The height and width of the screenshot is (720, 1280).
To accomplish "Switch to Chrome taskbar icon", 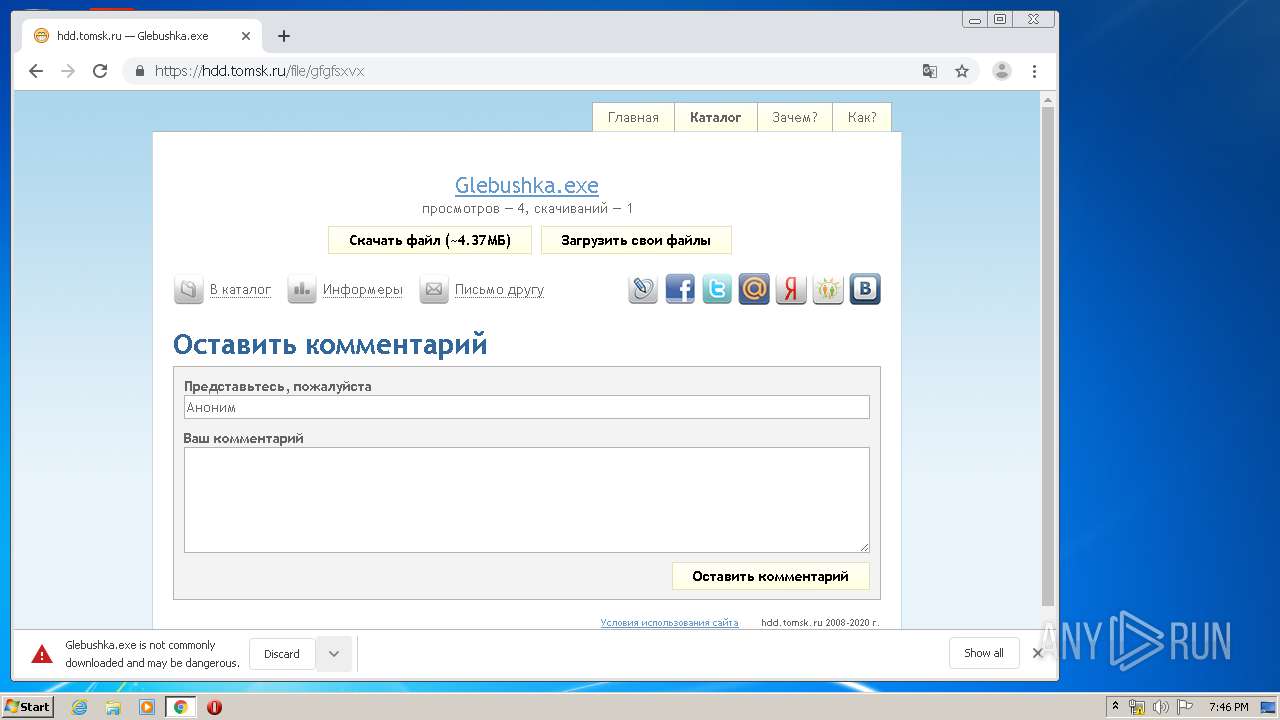I will [180, 707].
